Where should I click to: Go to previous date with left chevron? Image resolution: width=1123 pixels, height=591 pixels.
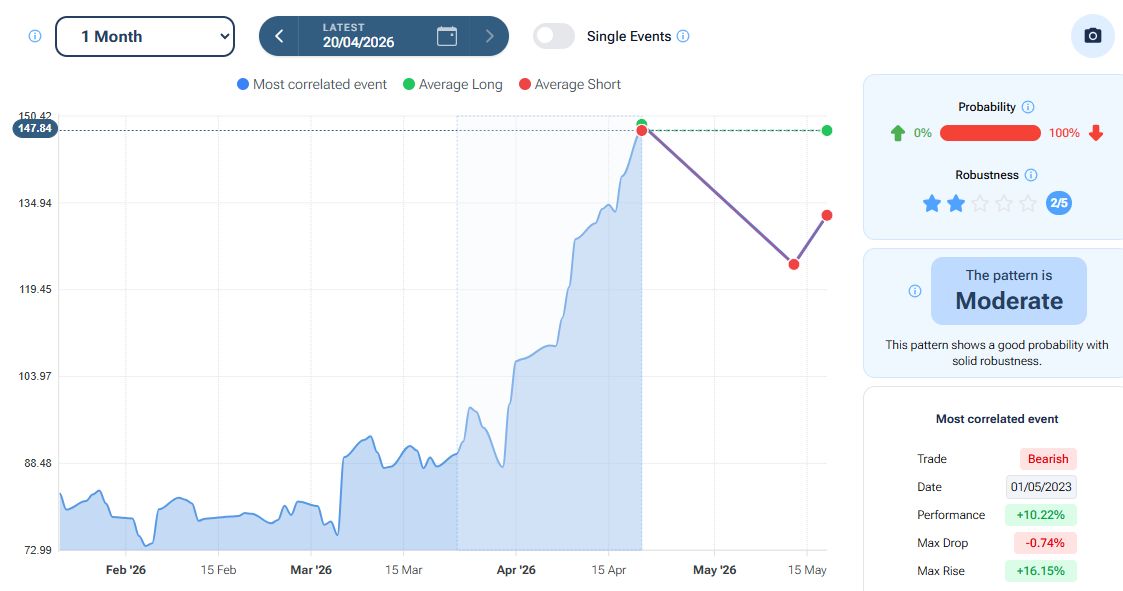(279, 36)
